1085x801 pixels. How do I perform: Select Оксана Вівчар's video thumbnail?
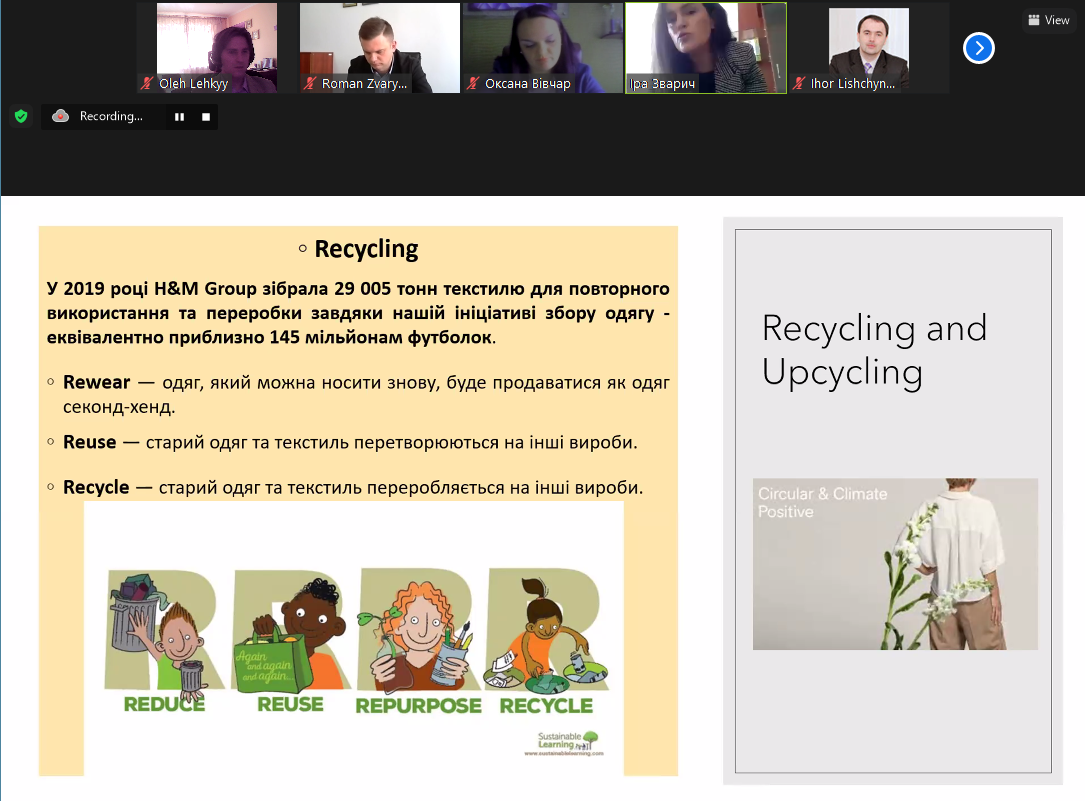542,48
